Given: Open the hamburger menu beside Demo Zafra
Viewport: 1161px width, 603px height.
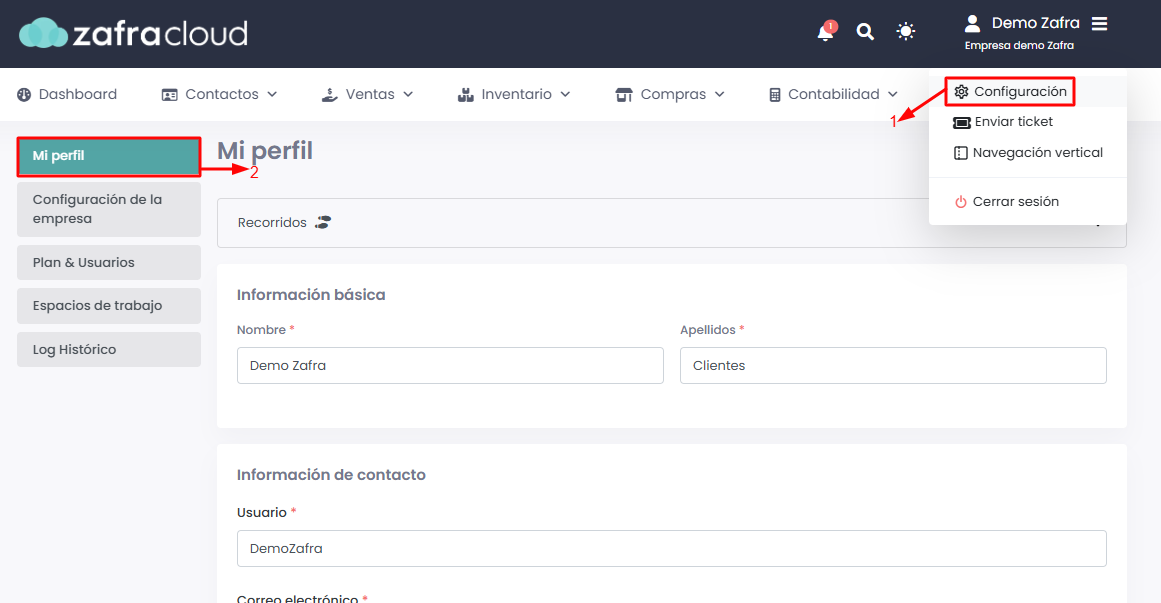Looking at the screenshot, I should pos(1100,24).
